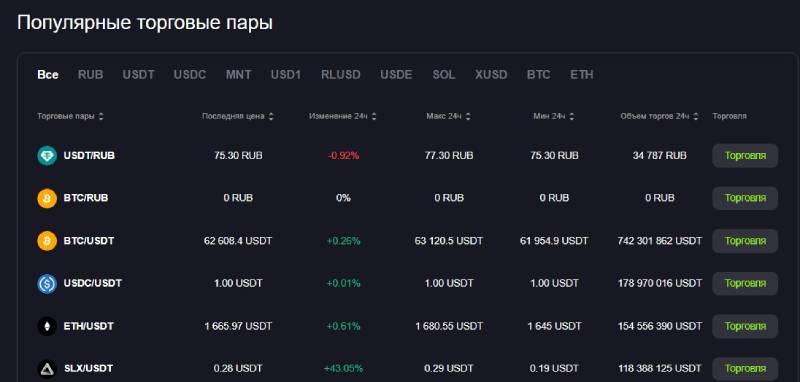Switch to the BTC tab

click(539, 75)
